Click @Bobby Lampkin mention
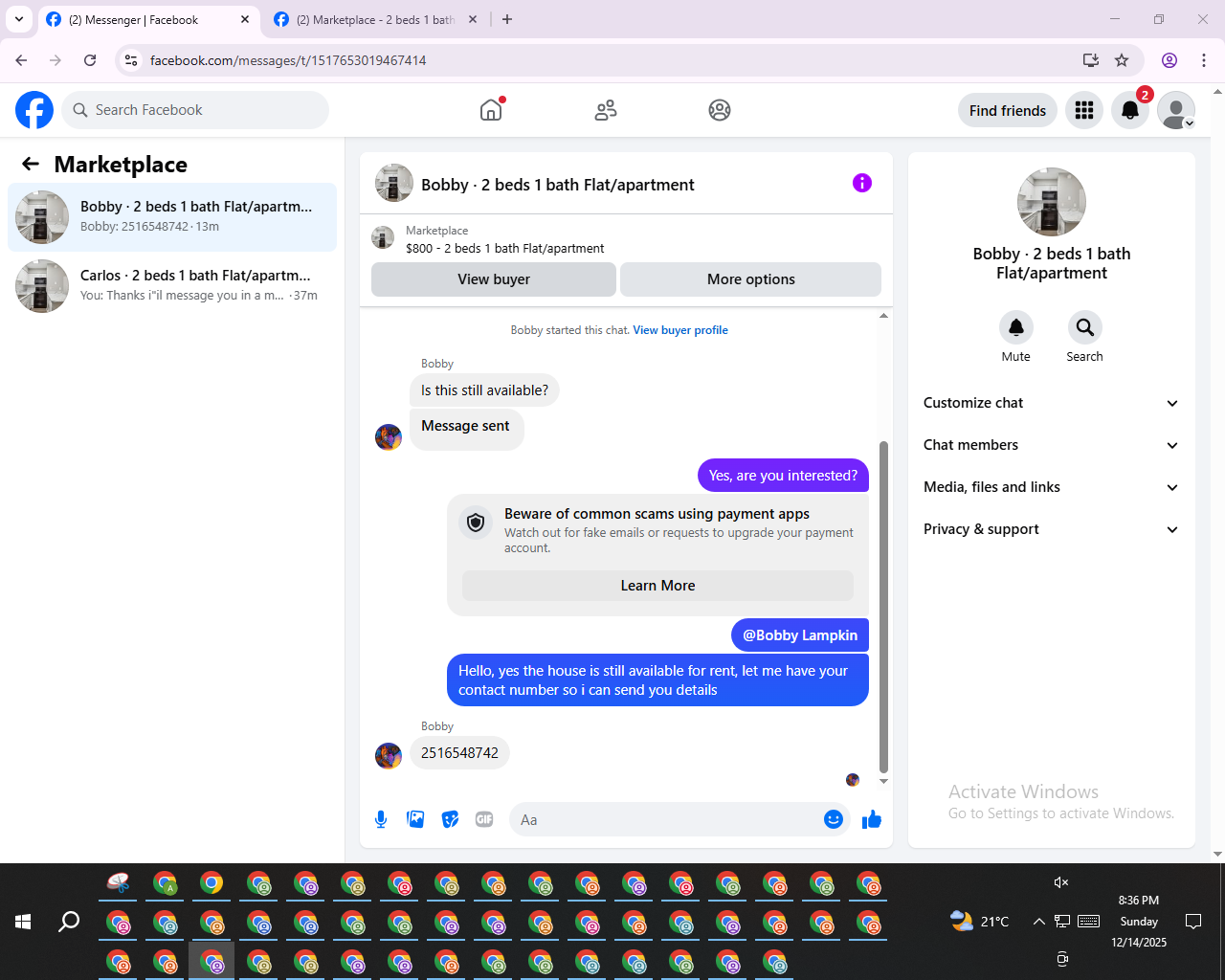Screen dimensions: 1225x980 800,635
